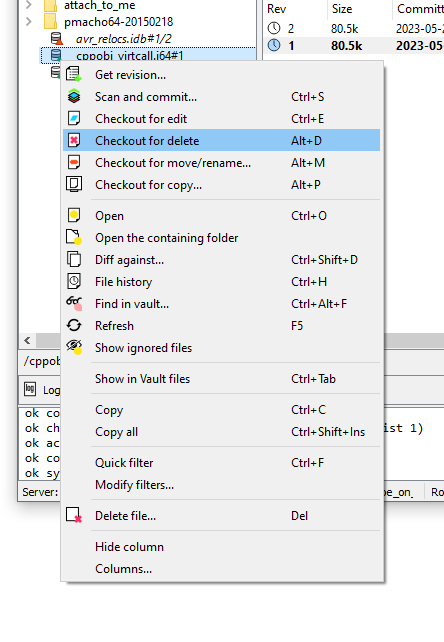
Task: Click the clock icon of revision 1
Action: click(x=274, y=45)
